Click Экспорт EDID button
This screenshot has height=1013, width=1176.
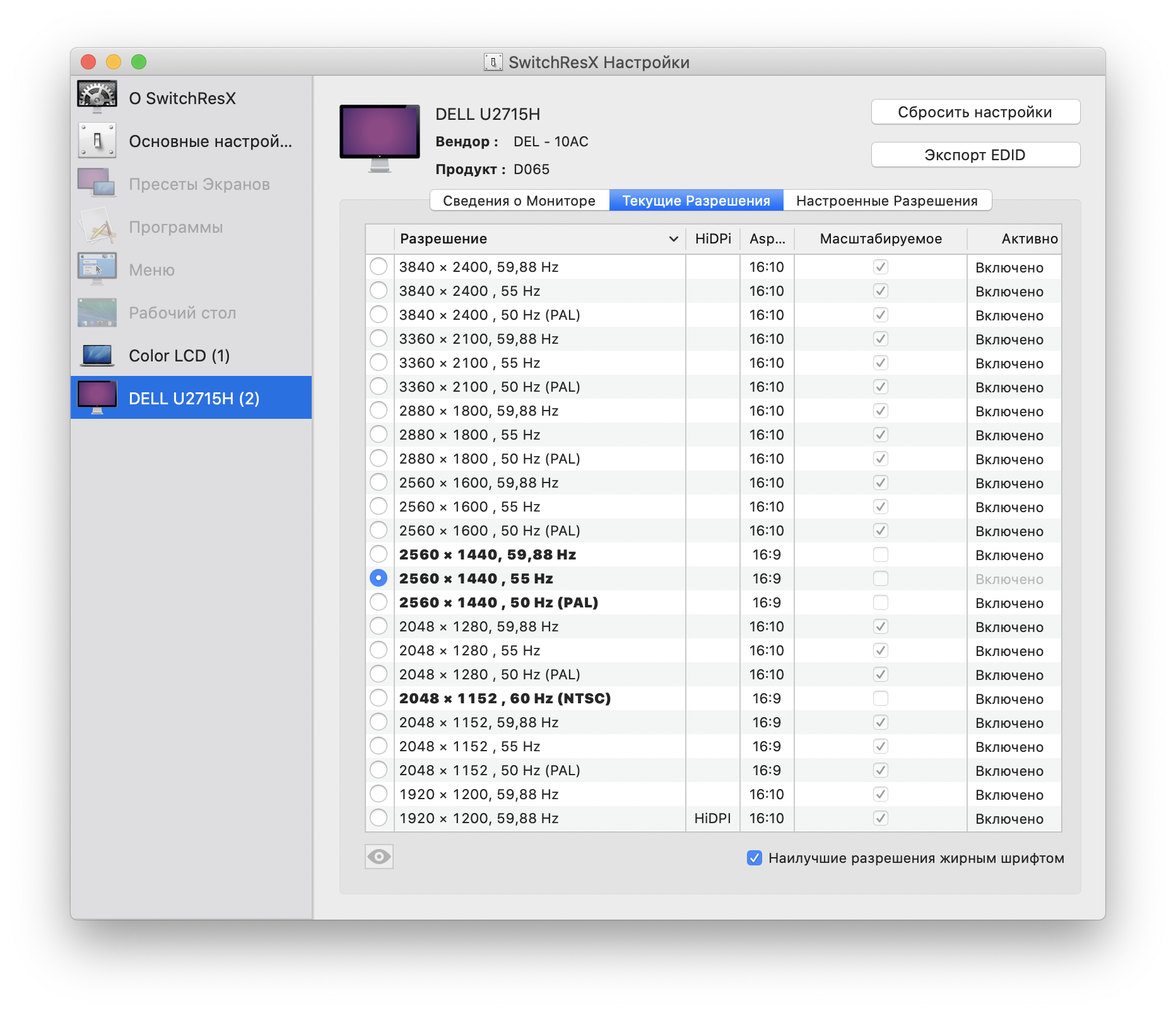pyautogui.click(x=975, y=155)
